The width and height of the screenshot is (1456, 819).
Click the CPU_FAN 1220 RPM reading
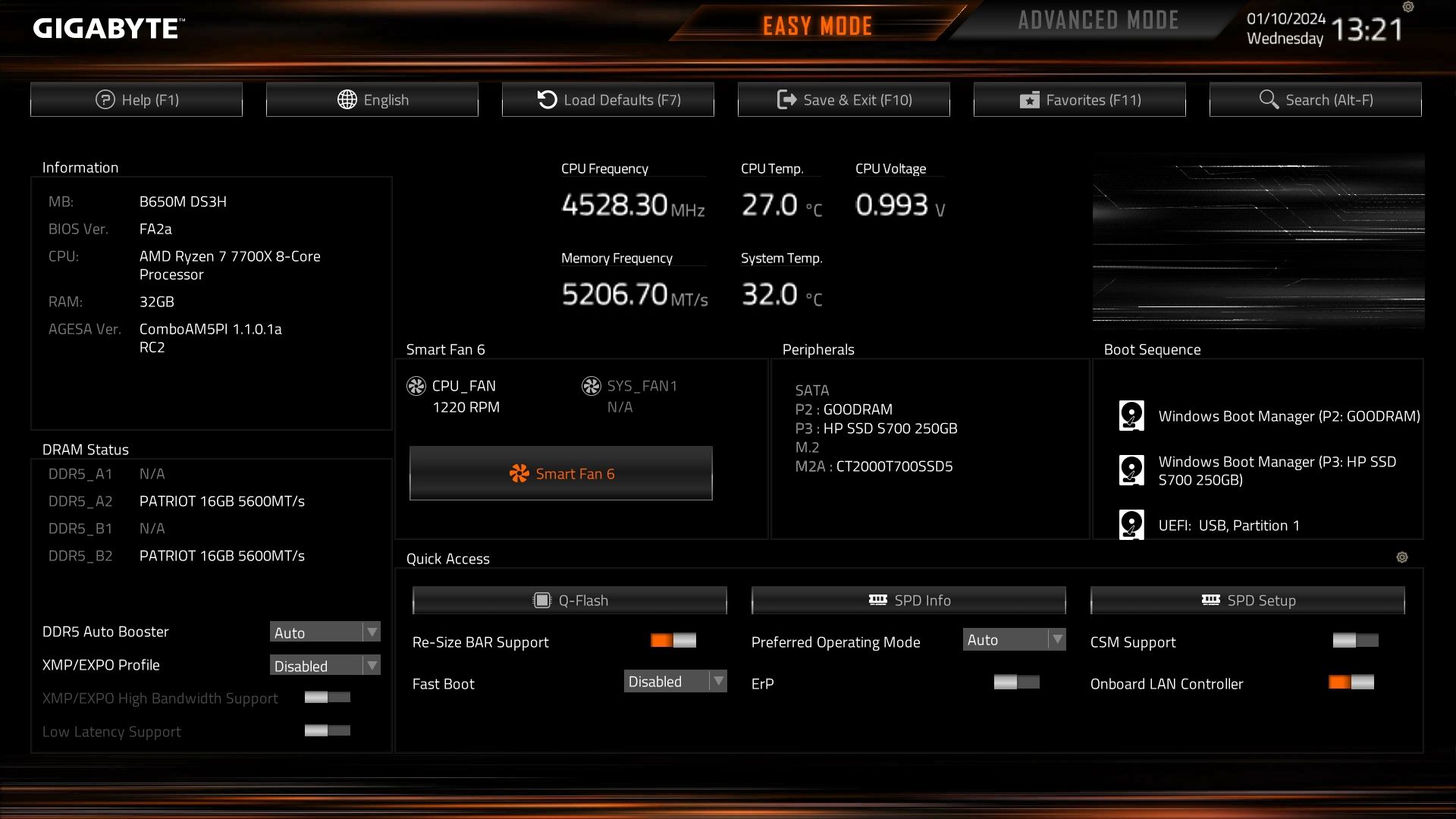click(466, 407)
